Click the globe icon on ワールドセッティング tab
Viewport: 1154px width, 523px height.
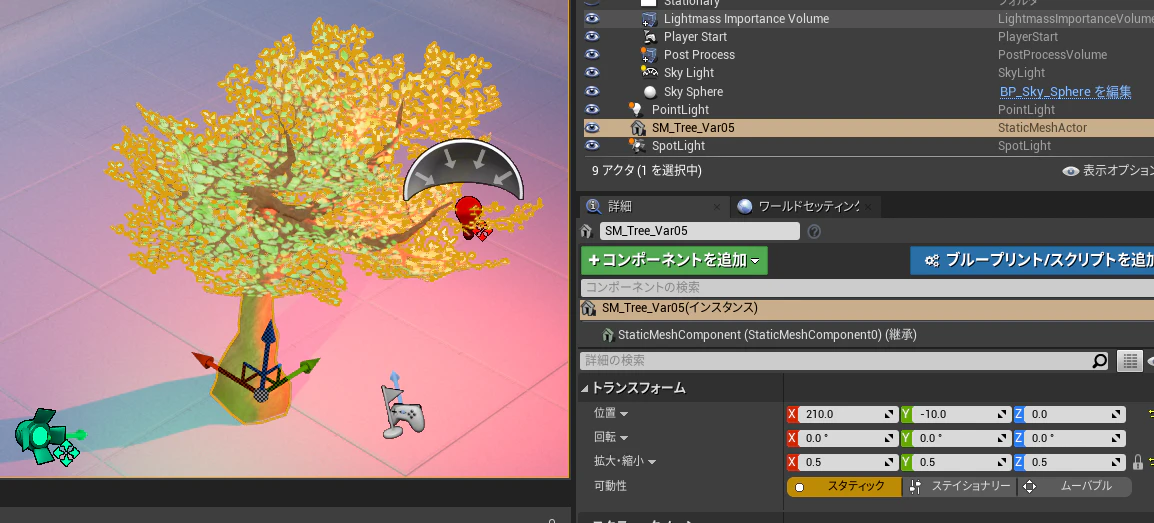[745, 207]
